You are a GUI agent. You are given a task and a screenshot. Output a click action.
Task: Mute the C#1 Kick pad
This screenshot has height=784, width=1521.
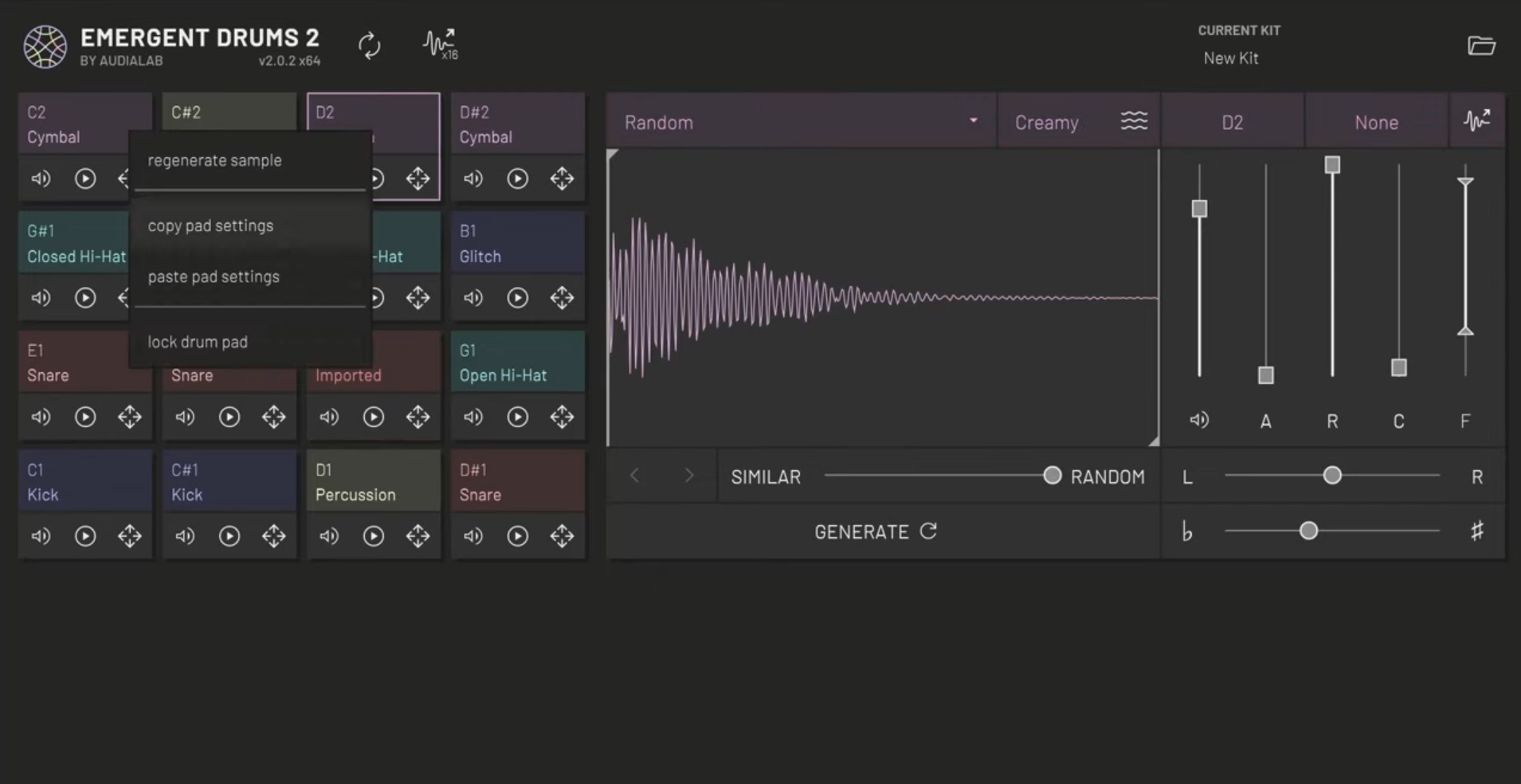point(185,536)
